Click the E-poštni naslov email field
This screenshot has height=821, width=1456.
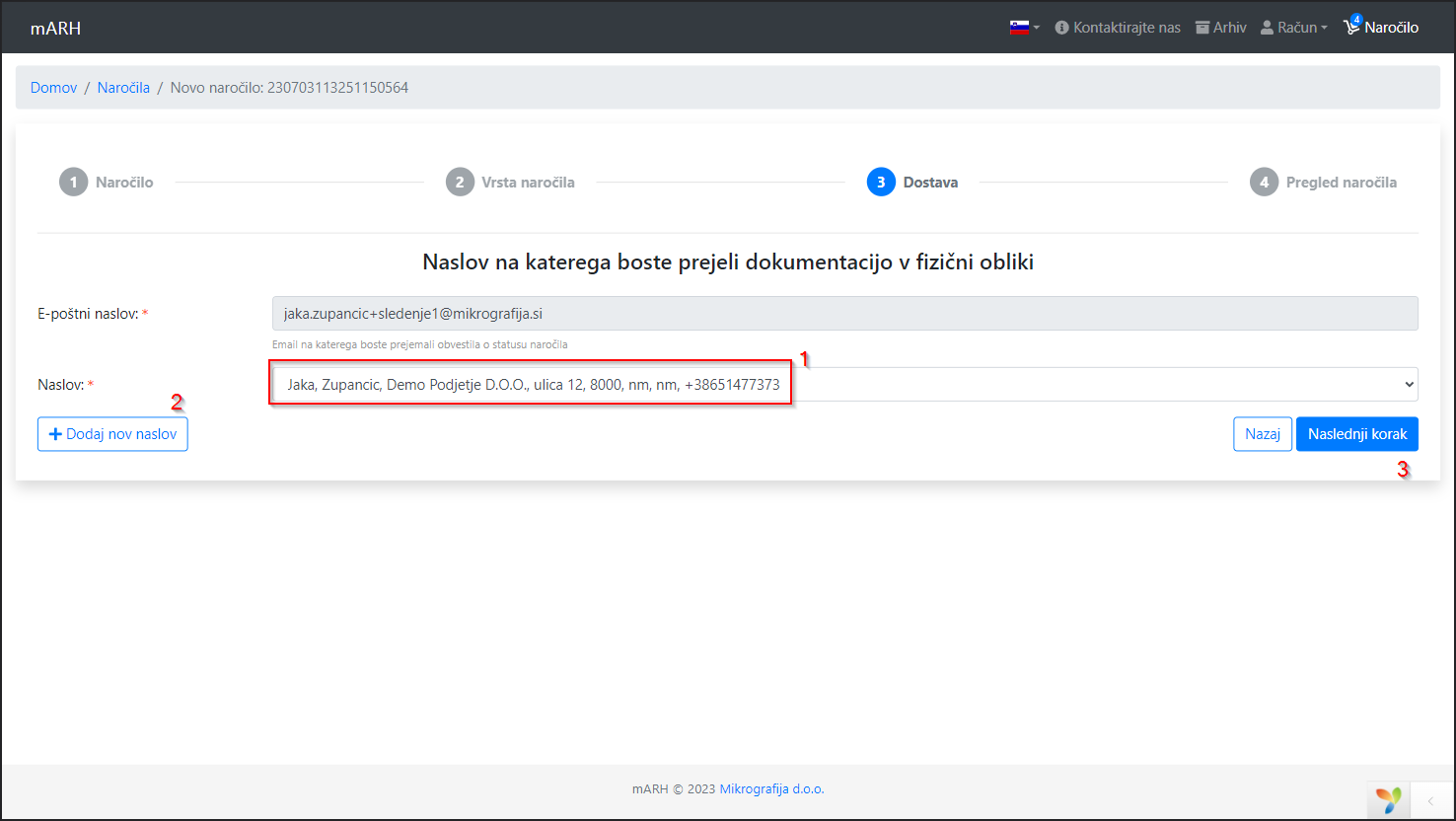pos(844,314)
